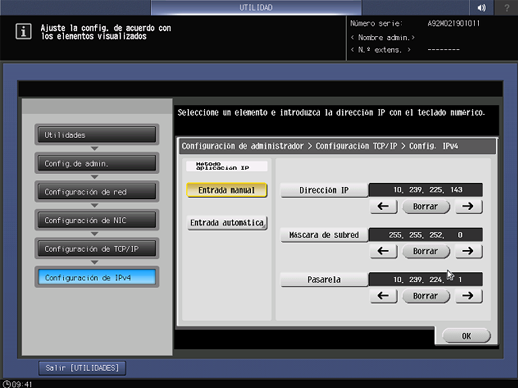Exit via Salir [UTILIDADES] button
Screen dimensions: 518x388
click(82, 368)
